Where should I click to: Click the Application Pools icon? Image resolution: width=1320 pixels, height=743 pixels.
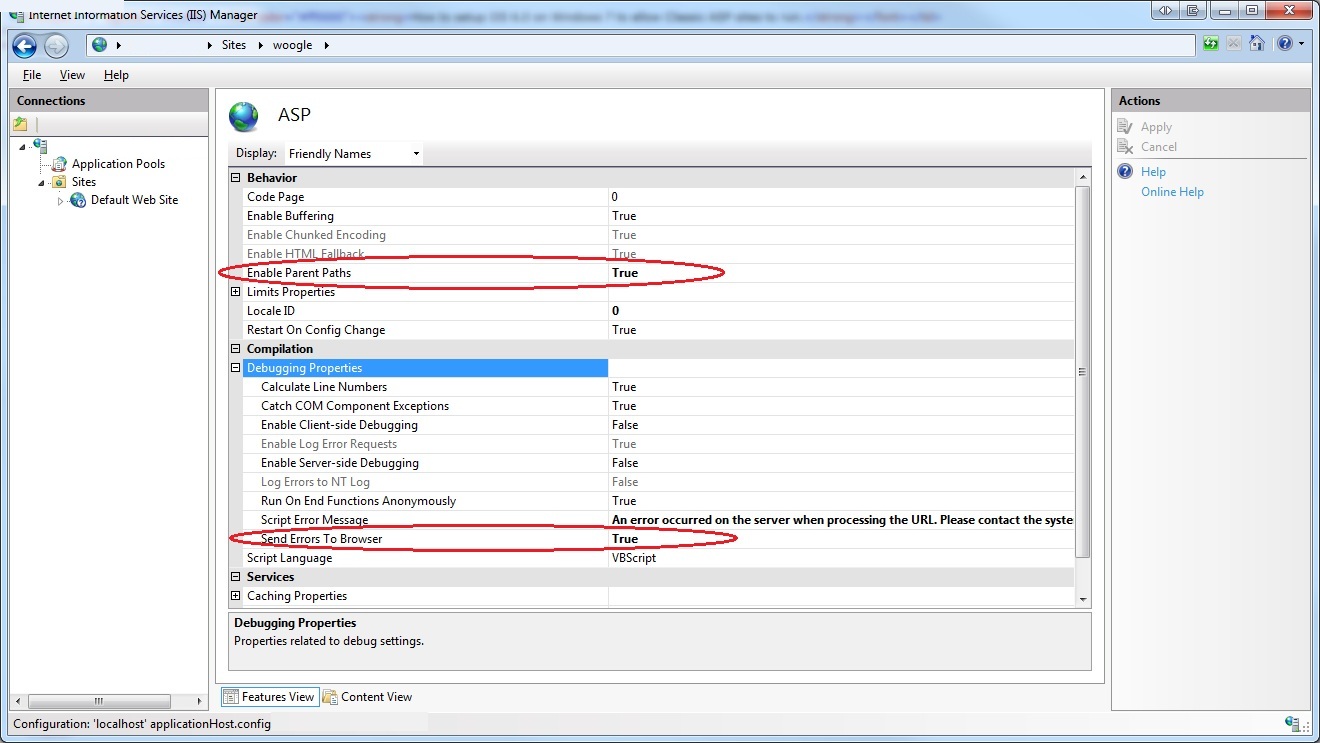tap(60, 164)
